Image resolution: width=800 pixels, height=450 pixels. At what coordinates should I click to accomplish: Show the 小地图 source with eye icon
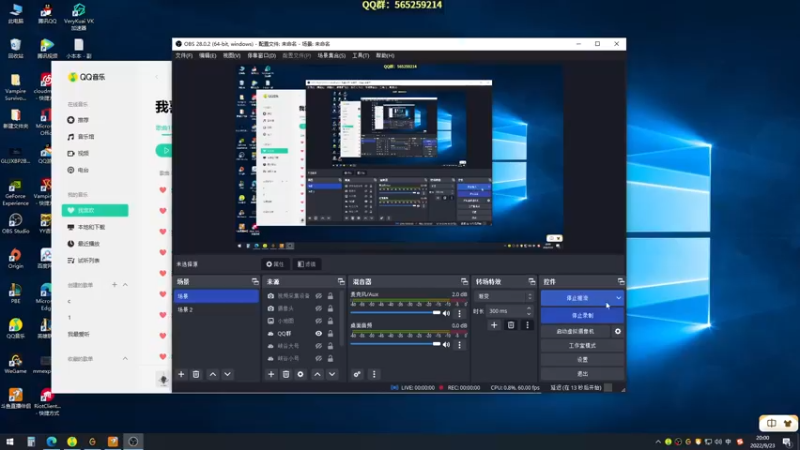coord(318,321)
